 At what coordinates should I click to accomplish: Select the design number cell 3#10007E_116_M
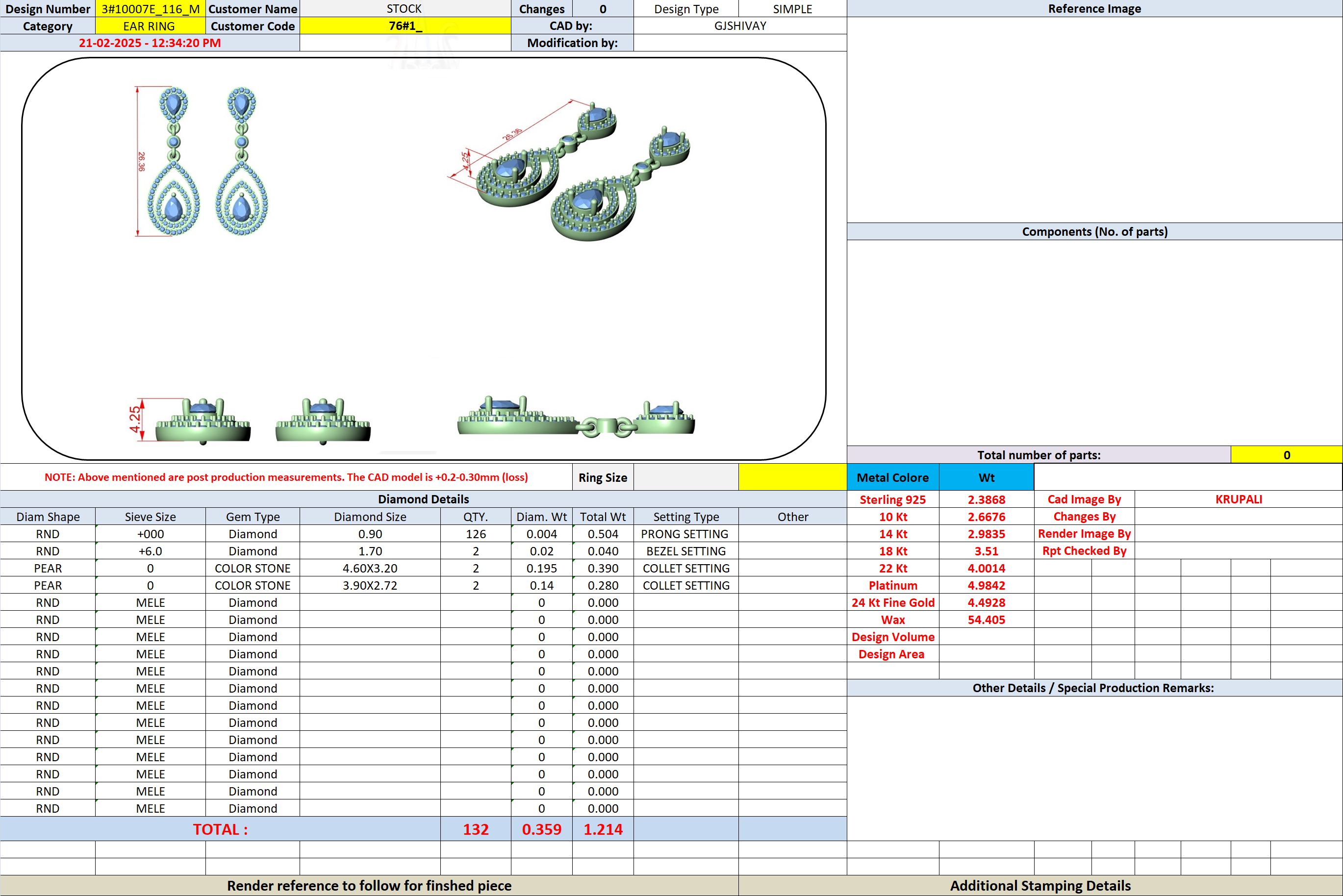[151, 8]
